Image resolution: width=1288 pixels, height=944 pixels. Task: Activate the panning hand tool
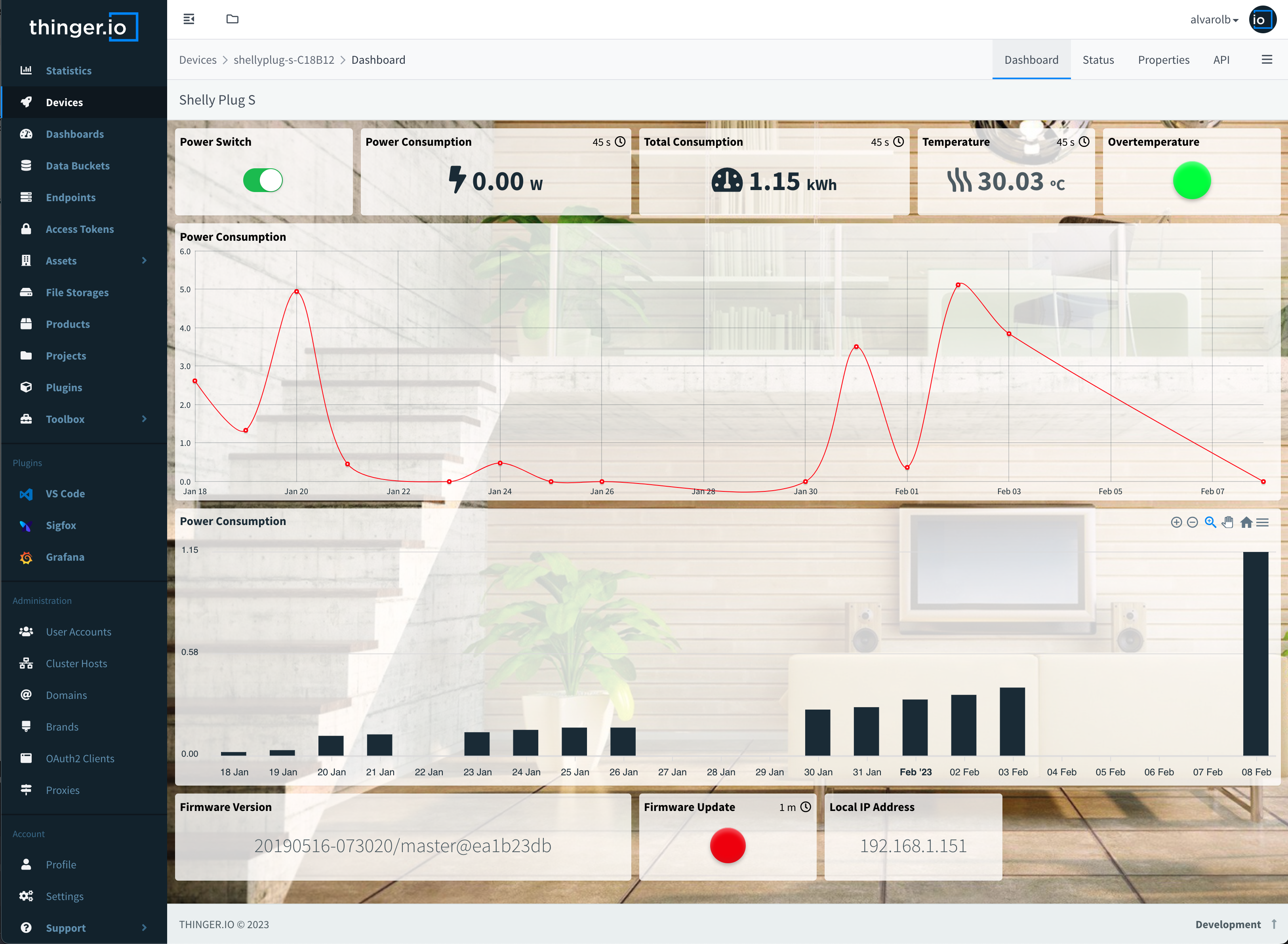click(1227, 522)
